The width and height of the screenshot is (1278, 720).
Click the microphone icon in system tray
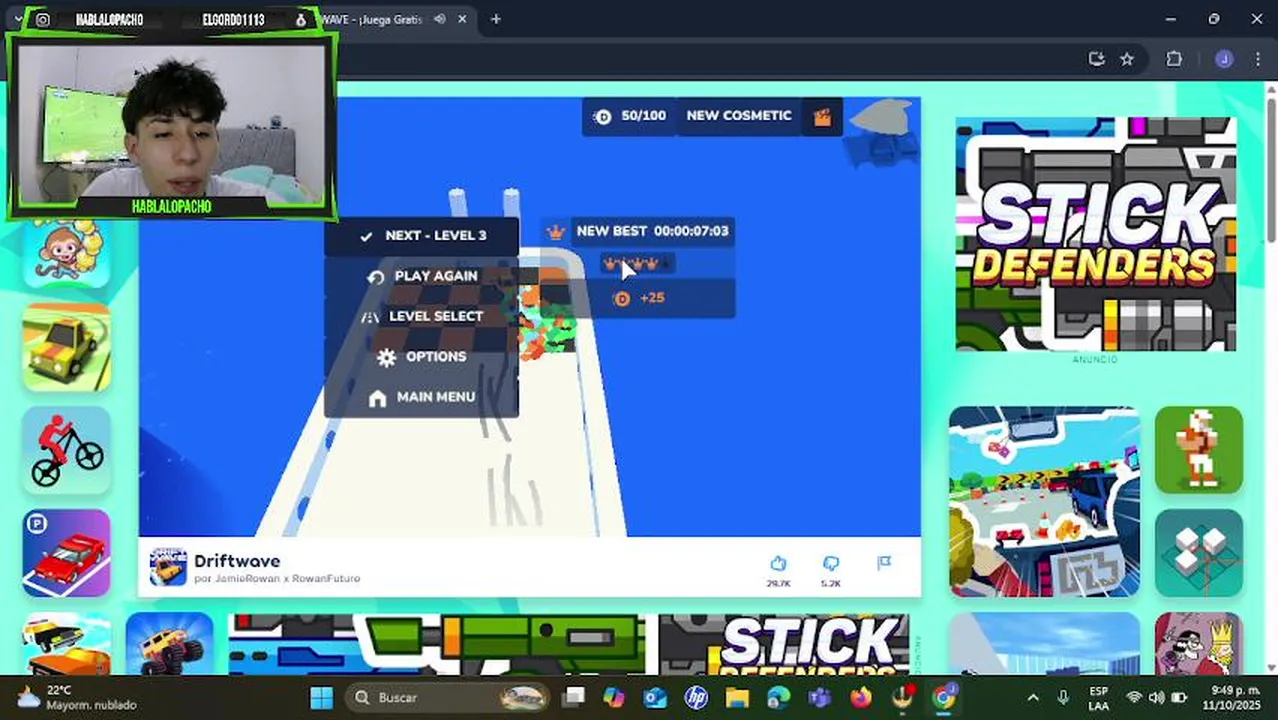[x=1063, y=697]
